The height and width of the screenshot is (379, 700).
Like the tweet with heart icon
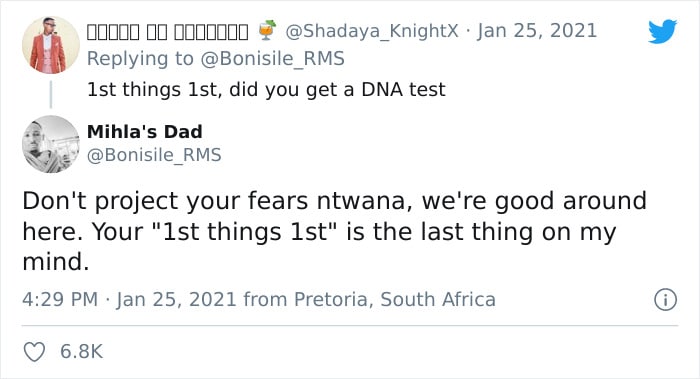(34, 352)
